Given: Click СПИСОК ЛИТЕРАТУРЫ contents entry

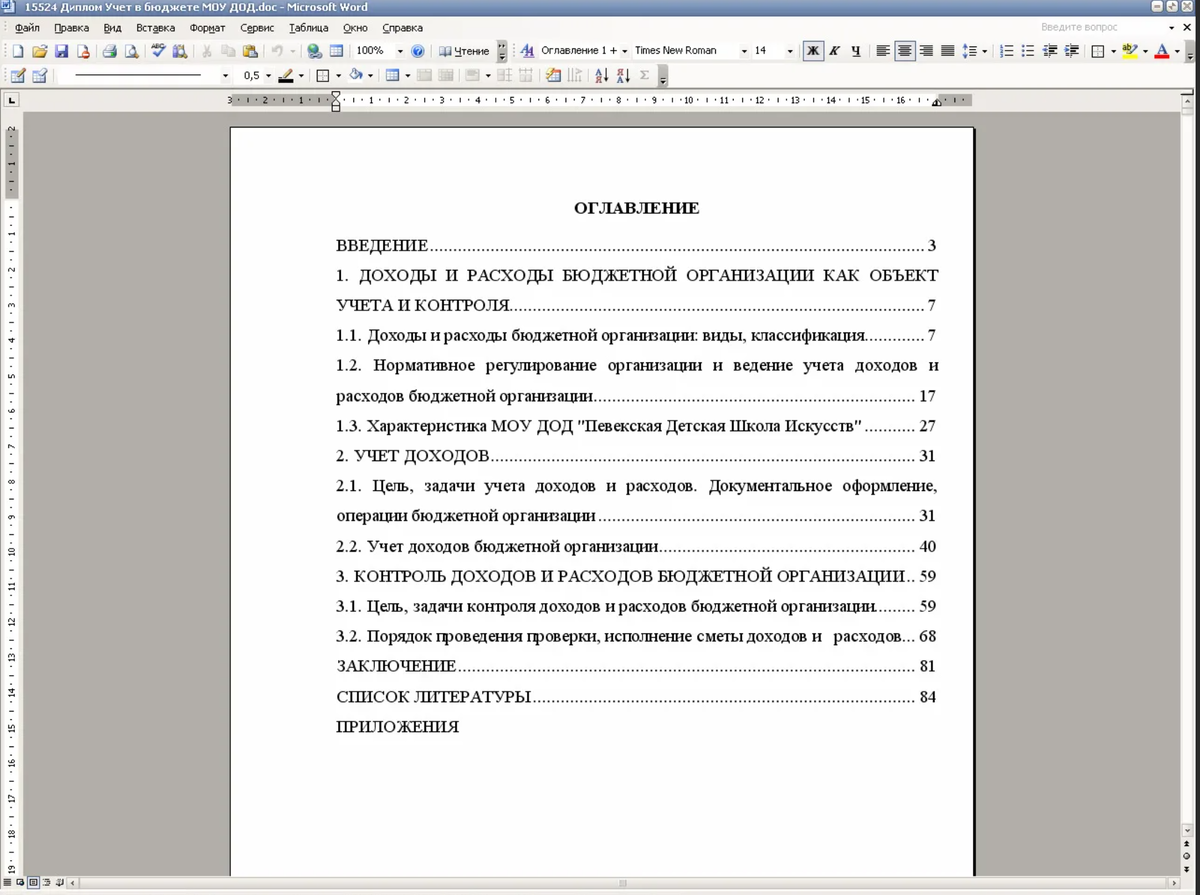Looking at the screenshot, I should click(x=636, y=696).
